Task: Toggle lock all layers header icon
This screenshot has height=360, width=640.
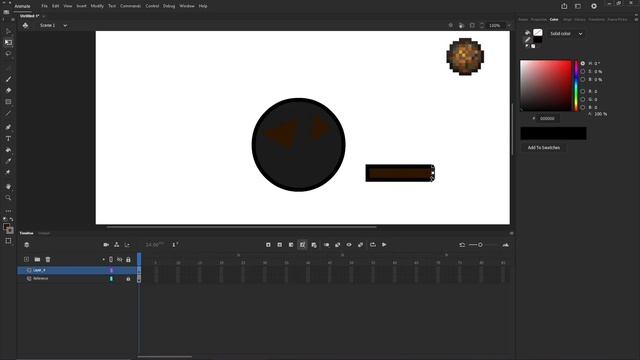Action: pos(128,260)
